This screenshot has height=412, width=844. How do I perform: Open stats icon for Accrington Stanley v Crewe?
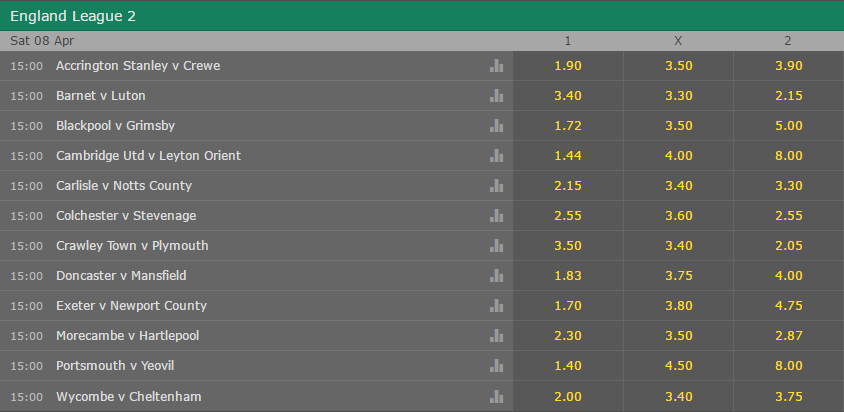(x=496, y=66)
